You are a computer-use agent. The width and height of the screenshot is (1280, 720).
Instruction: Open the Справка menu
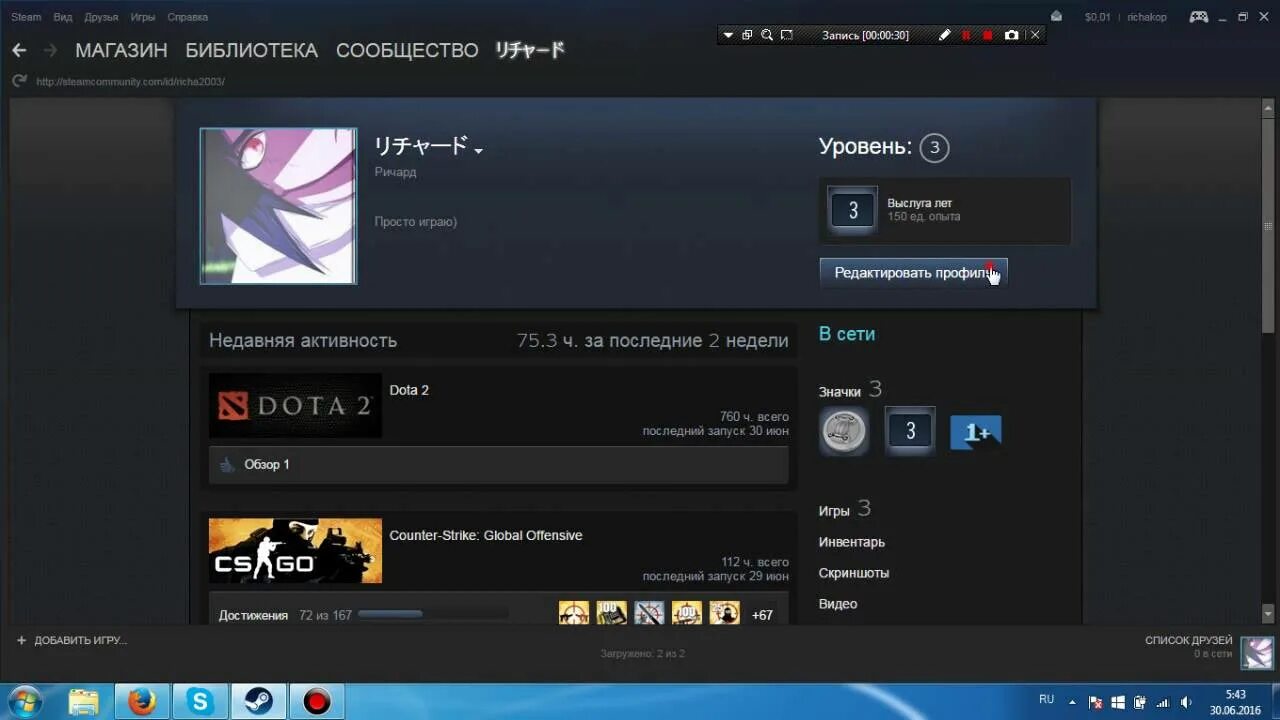pyautogui.click(x=187, y=17)
